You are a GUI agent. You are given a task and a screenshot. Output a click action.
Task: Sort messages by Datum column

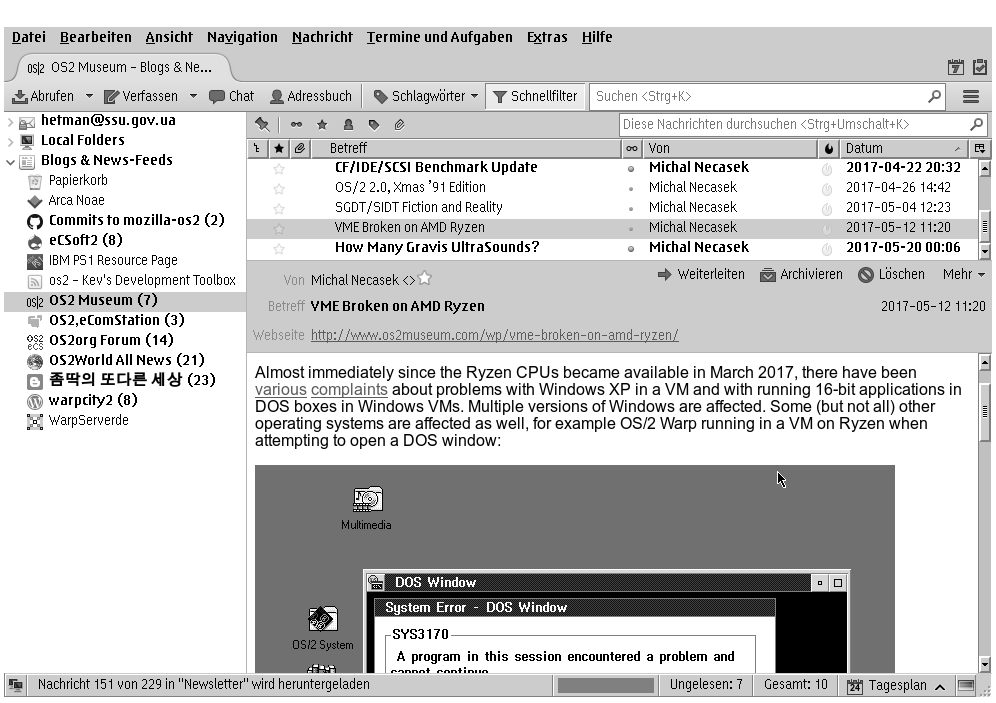903,149
